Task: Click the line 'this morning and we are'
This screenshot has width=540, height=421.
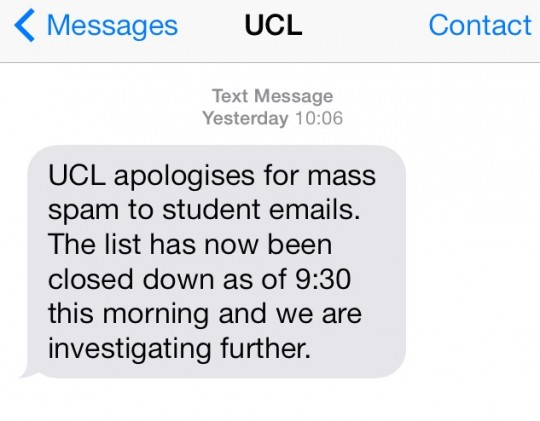Action: tap(205, 316)
